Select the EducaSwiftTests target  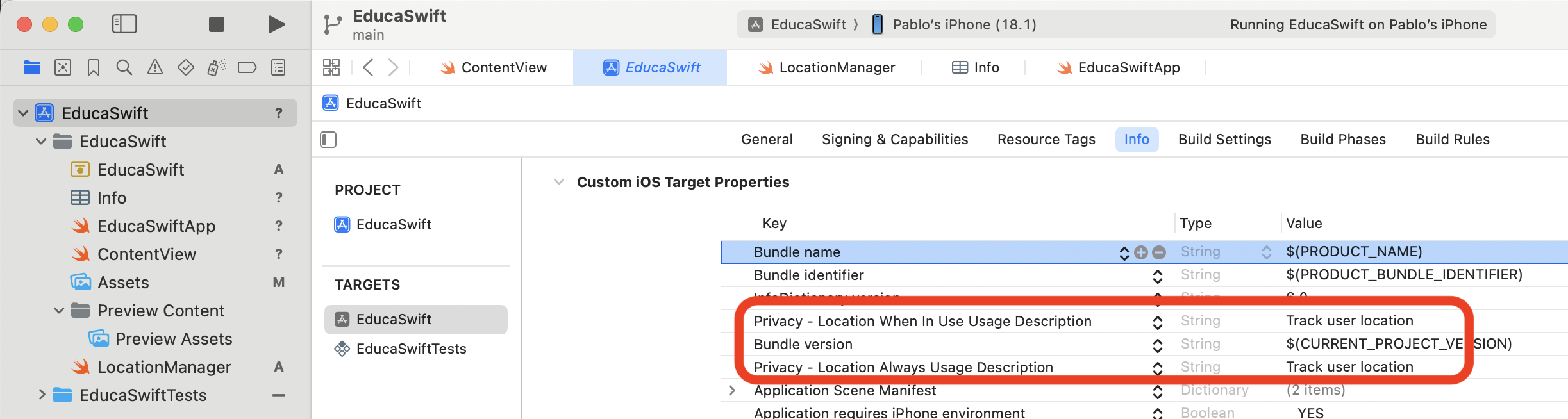click(411, 349)
